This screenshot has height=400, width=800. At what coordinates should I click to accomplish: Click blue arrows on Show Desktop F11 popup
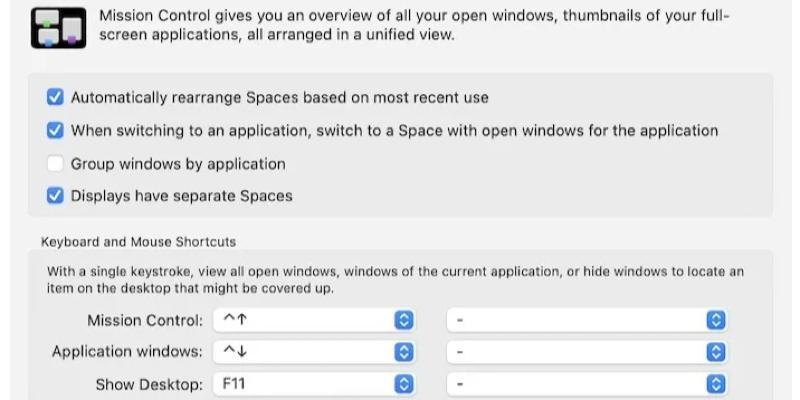pos(404,384)
